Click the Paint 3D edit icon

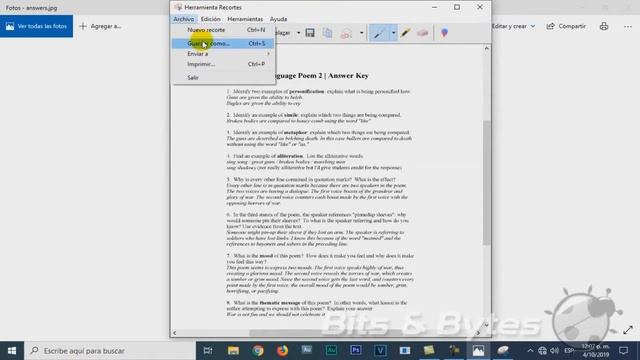[444, 33]
